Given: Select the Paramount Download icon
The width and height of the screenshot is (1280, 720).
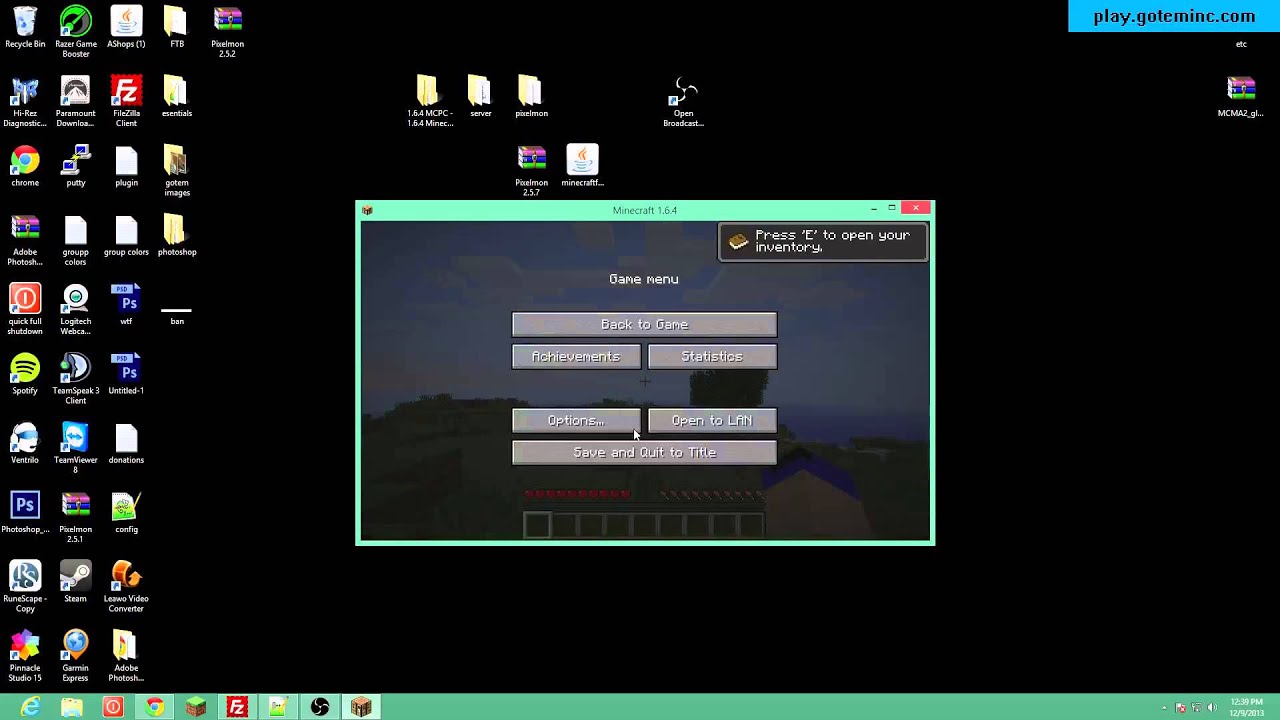Looking at the screenshot, I should point(75,102).
